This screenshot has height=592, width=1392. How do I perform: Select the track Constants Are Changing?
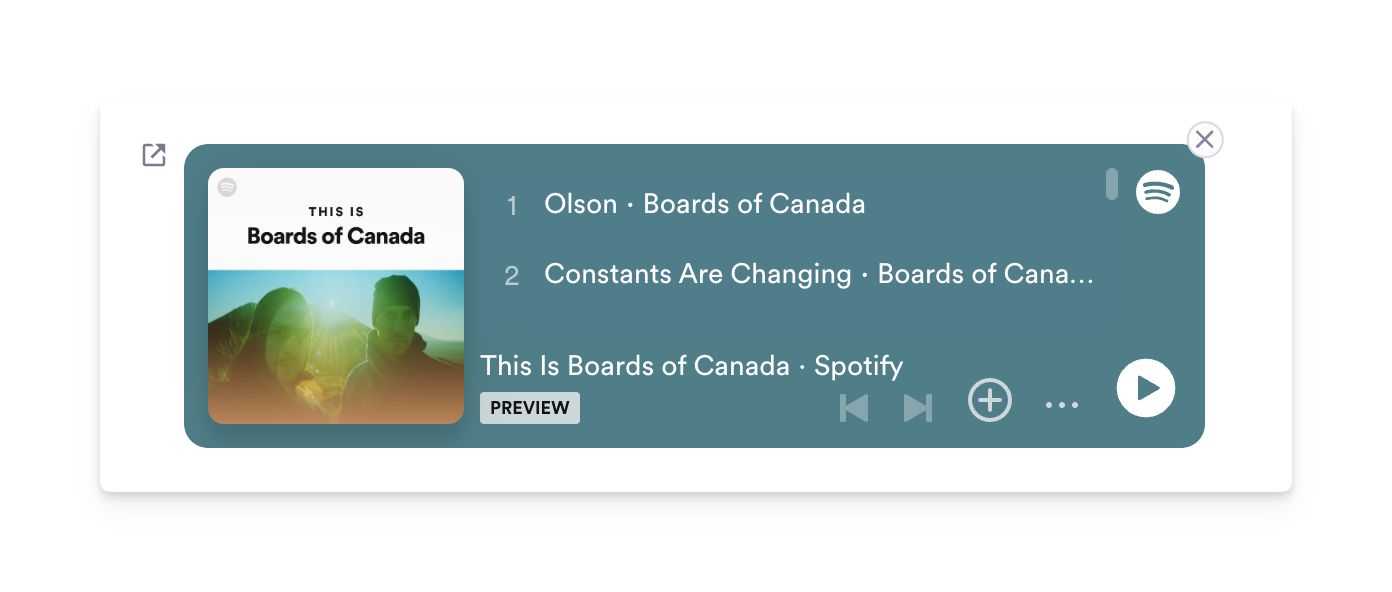pos(697,274)
